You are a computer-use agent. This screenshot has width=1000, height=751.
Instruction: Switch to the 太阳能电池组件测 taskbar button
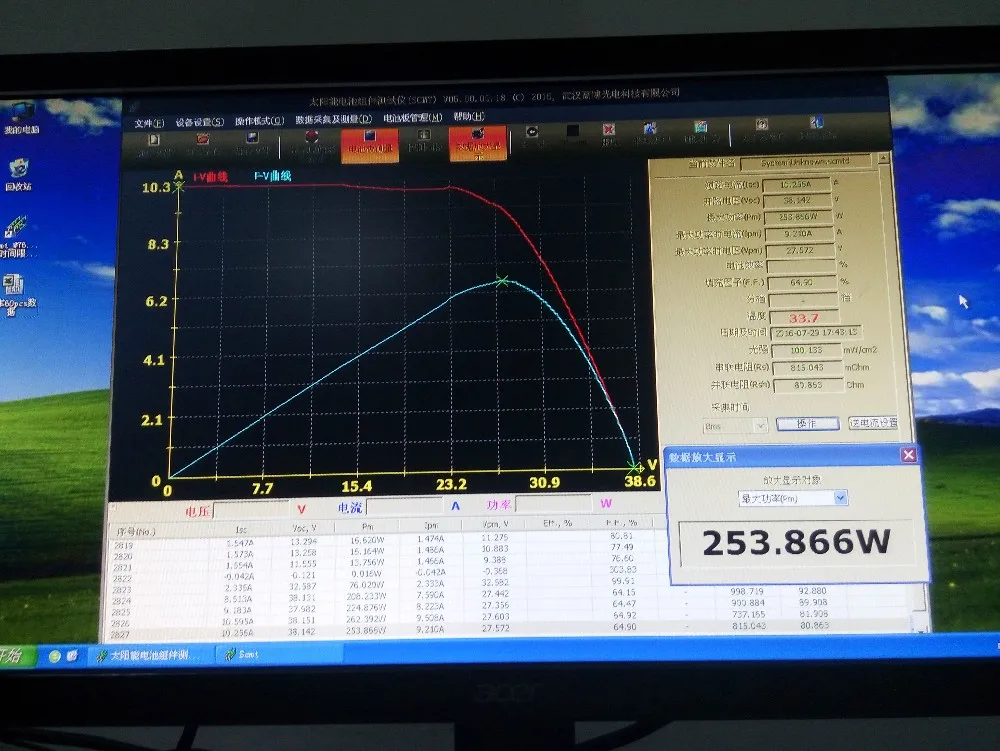[x=151, y=655]
